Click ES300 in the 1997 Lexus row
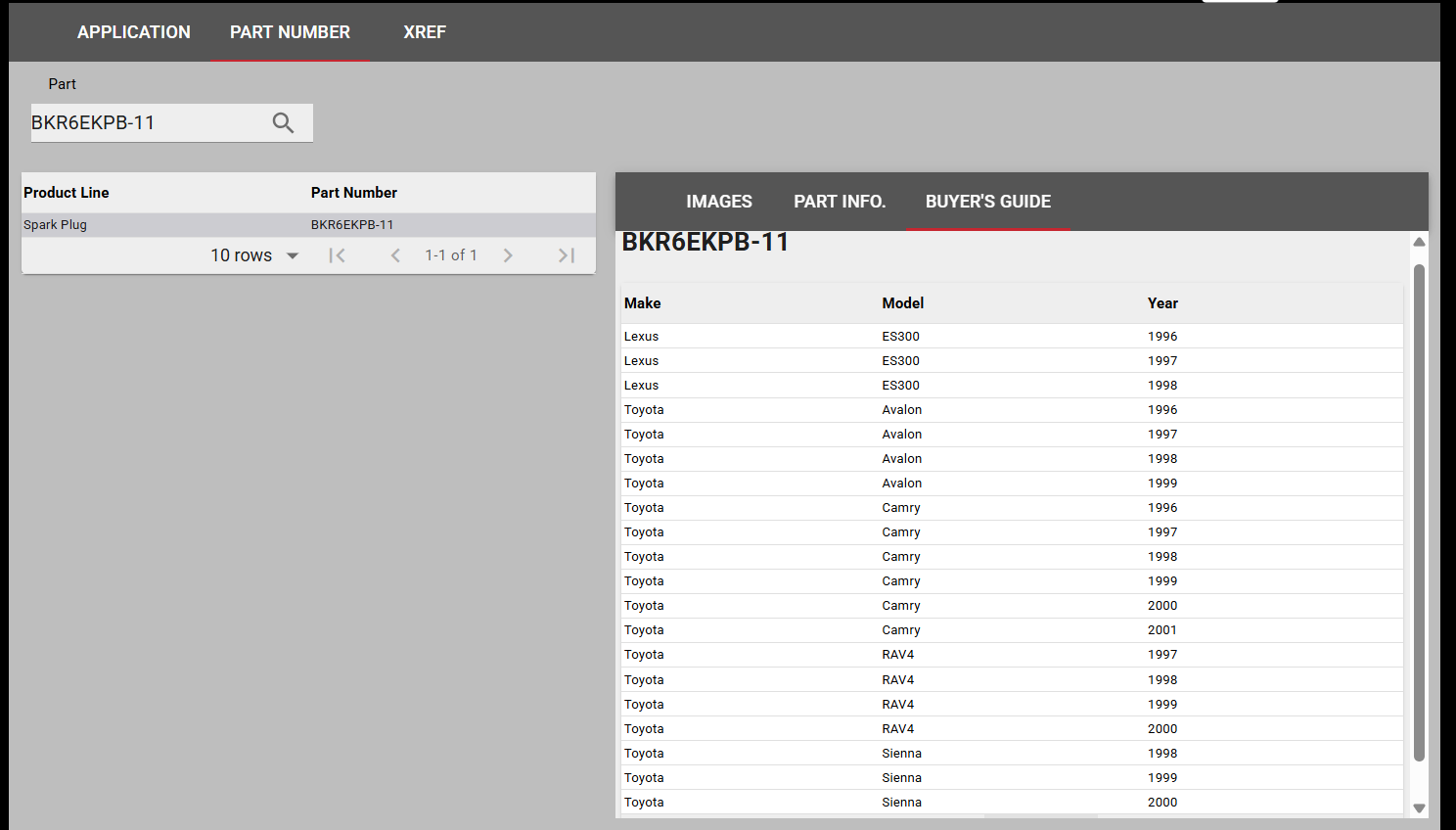Screen dimensions: 1456x830 click(x=901, y=361)
